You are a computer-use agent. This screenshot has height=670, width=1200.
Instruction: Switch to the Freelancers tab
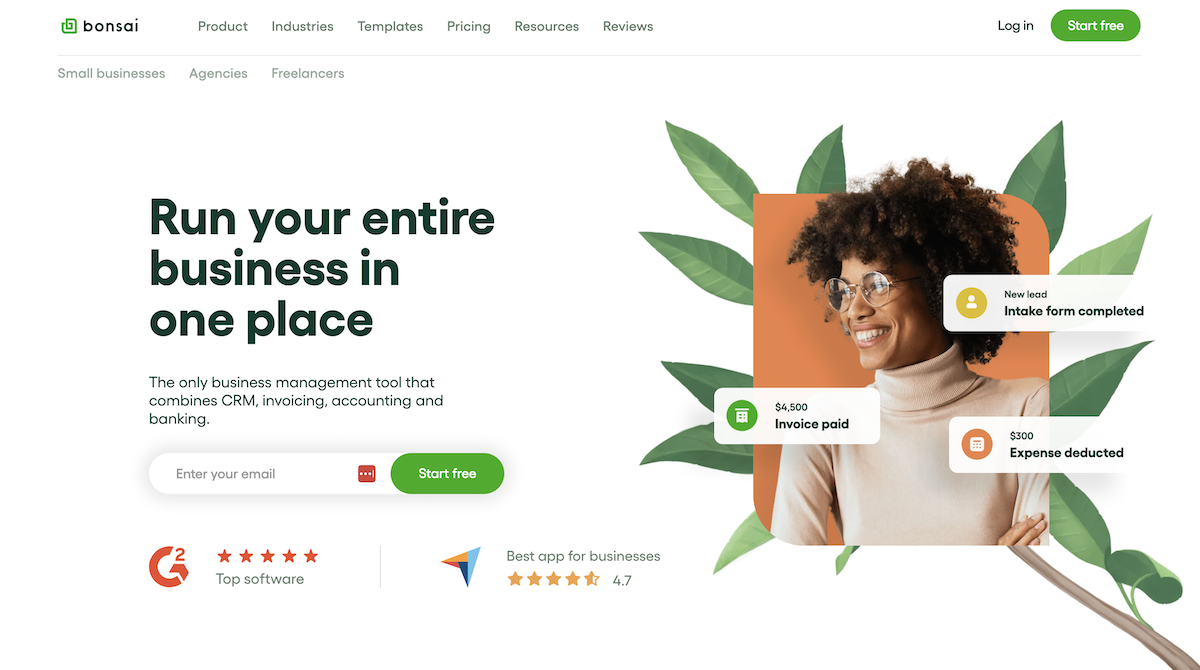pyautogui.click(x=308, y=73)
